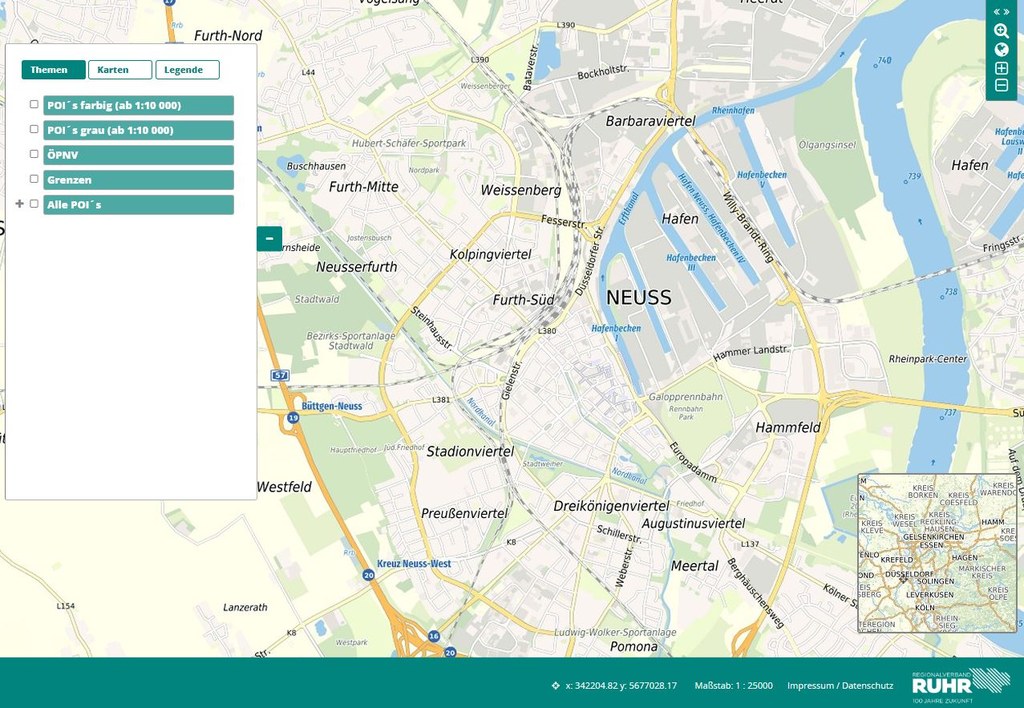
Task: Click the Kolpingviertel label
Action: [x=490, y=255]
